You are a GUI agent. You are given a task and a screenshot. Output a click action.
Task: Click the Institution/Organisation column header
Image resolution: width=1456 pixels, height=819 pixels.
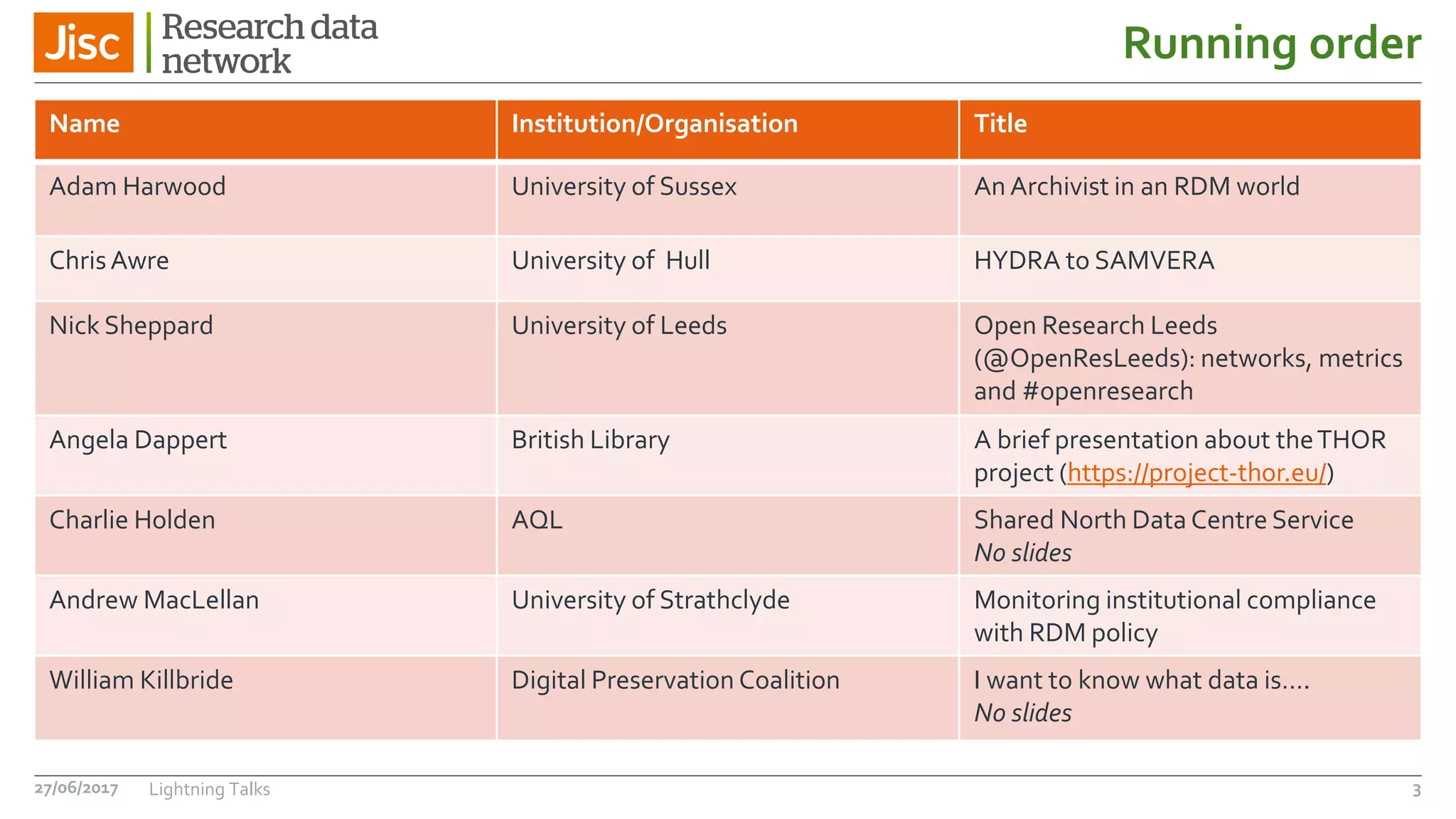point(727,129)
